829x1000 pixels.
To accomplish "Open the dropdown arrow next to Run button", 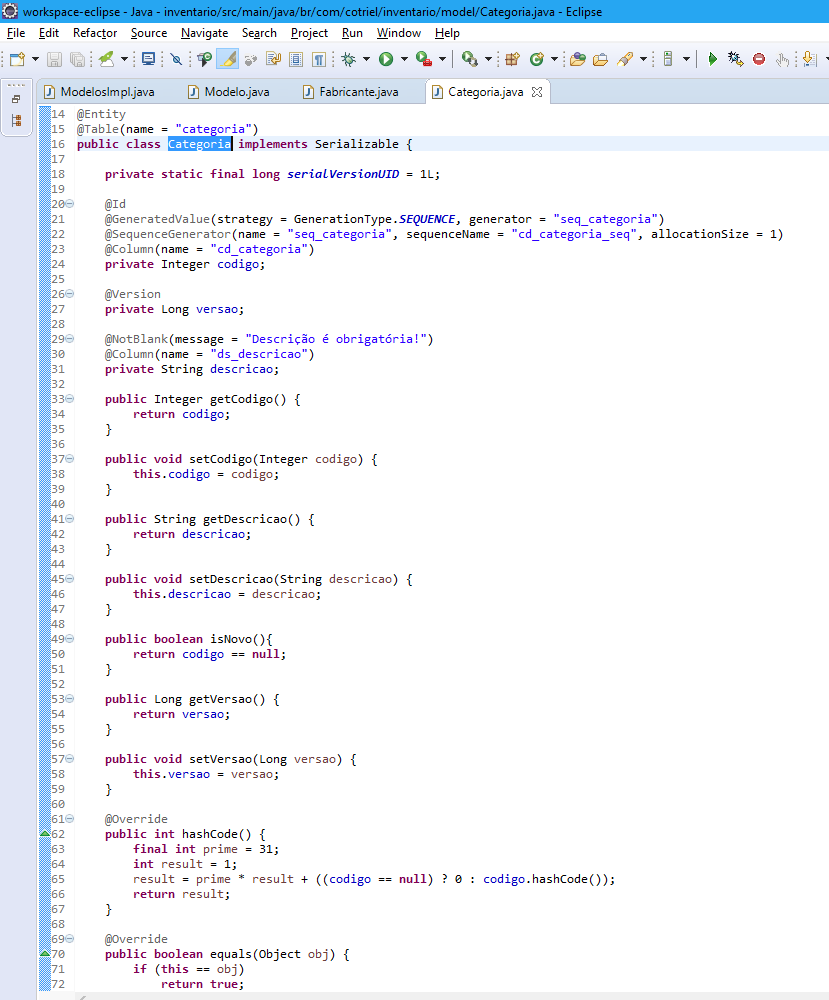I will [x=403, y=60].
